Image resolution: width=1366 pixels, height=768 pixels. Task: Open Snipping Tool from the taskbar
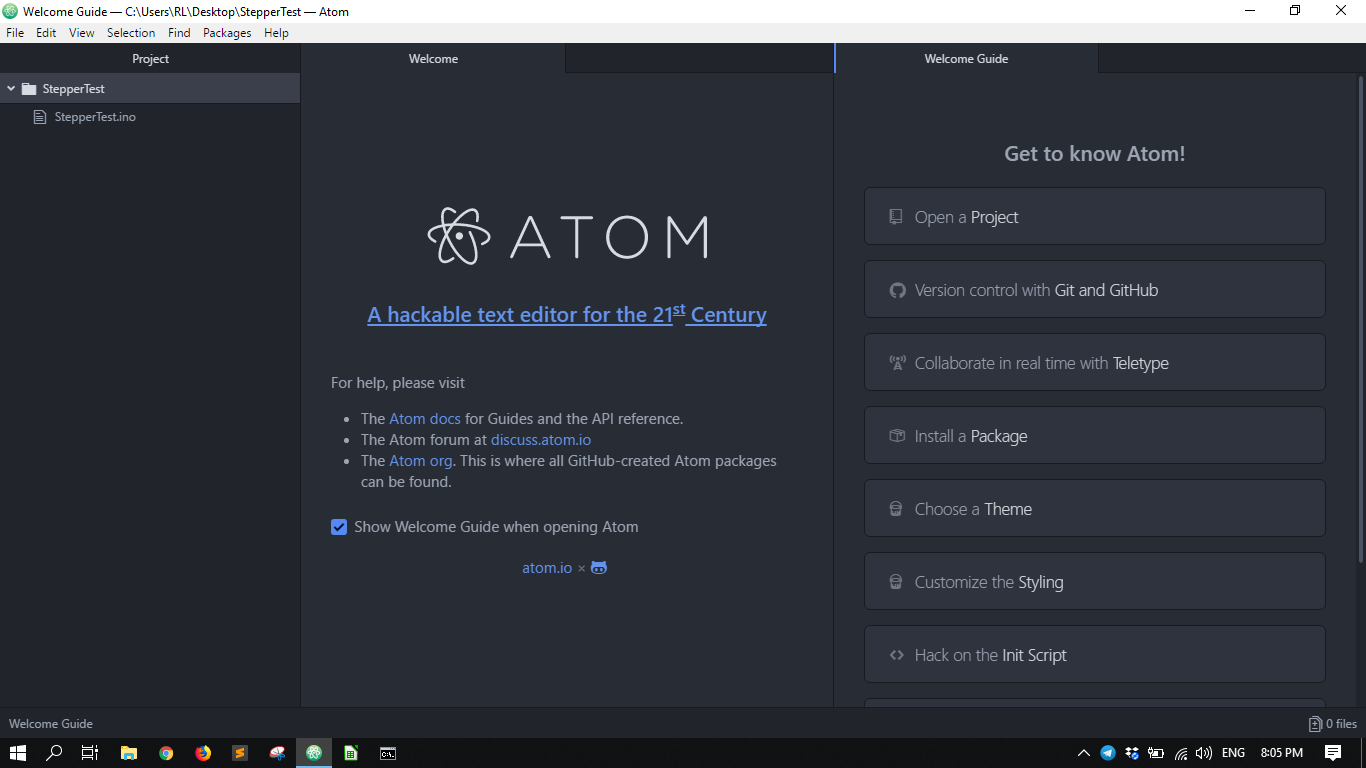click(x=277, y=753)
